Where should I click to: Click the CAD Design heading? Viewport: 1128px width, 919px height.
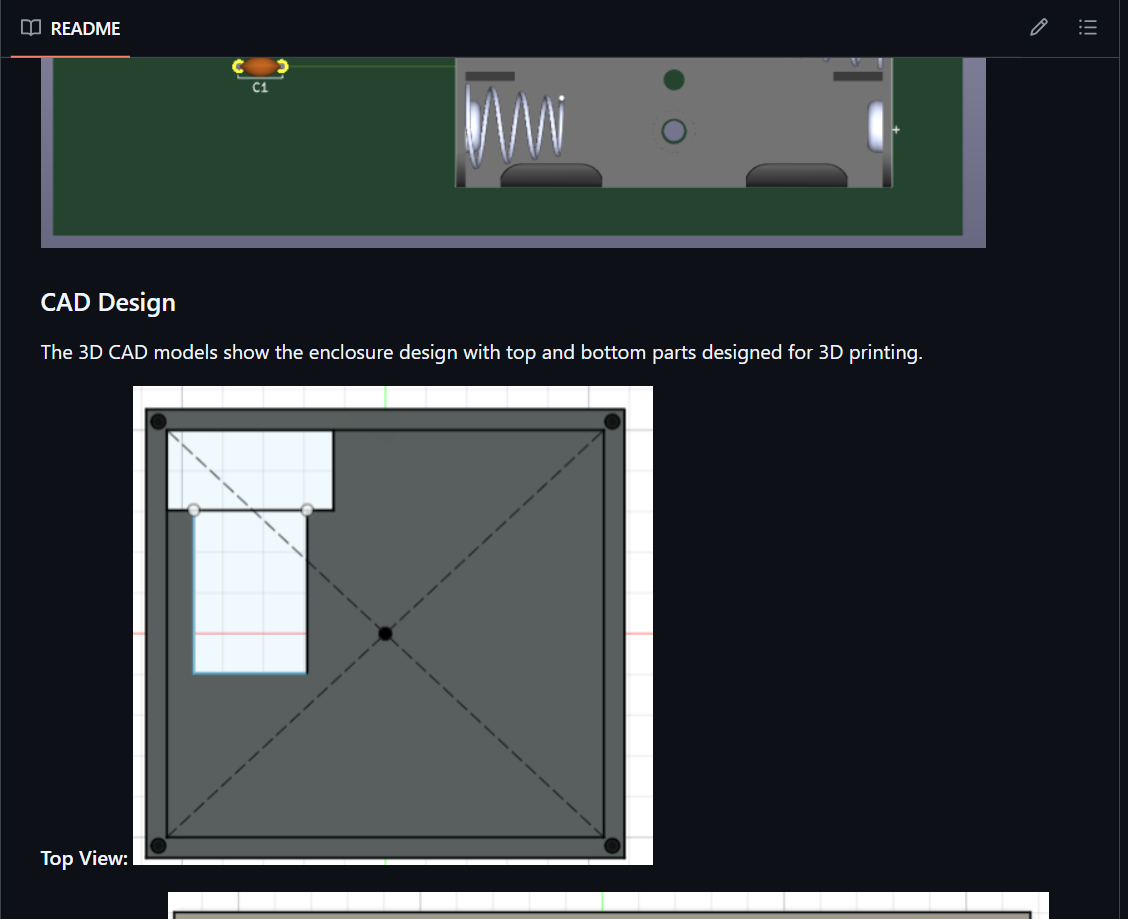tap(108, 302)
